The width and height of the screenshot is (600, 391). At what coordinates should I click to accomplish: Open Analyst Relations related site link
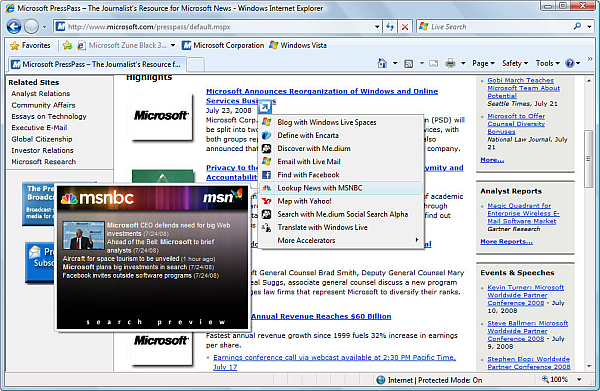pyautogui.click(x=41, y=94)
